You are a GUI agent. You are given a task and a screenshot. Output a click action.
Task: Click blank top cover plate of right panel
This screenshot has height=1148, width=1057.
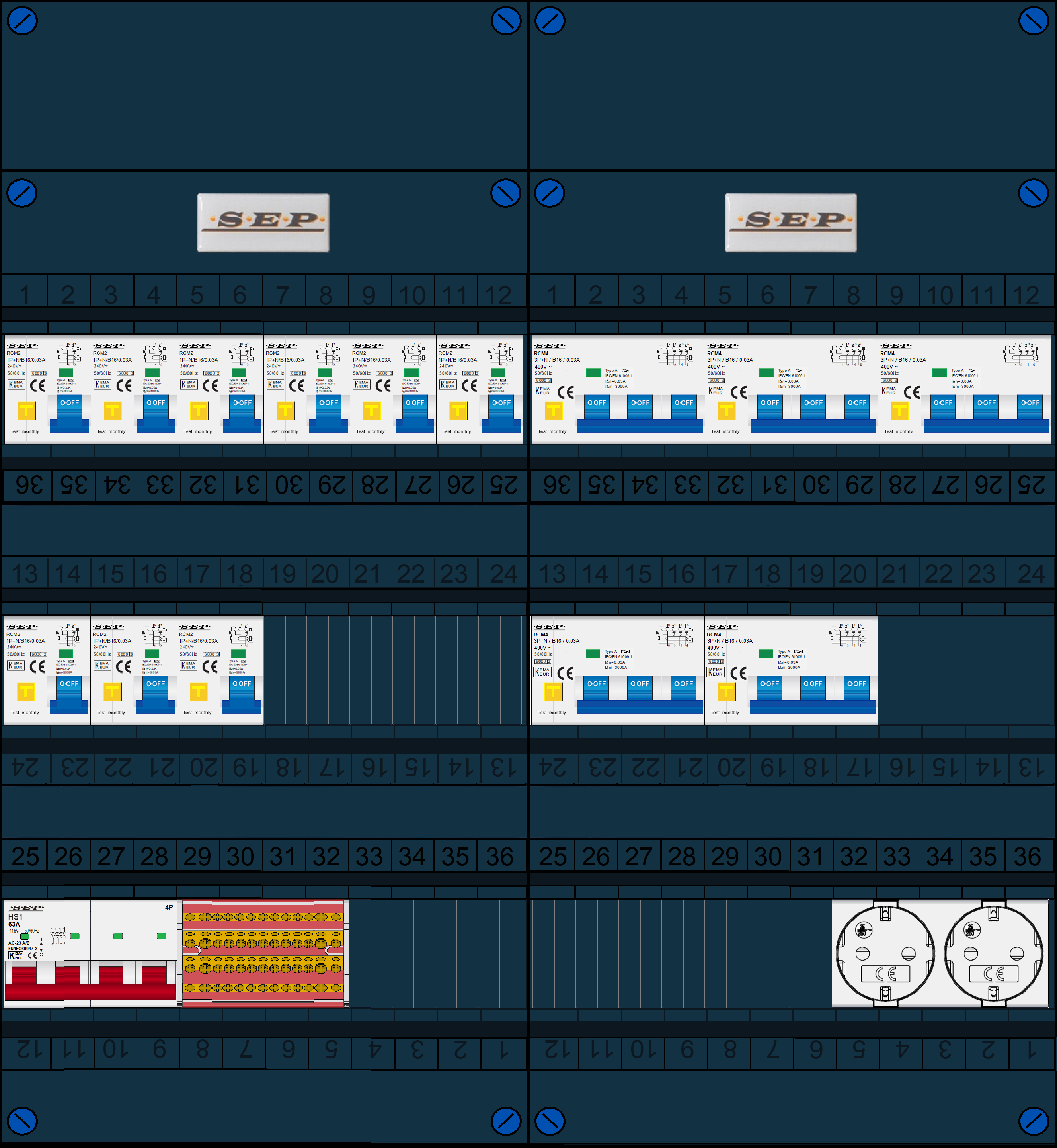[792, 86]
